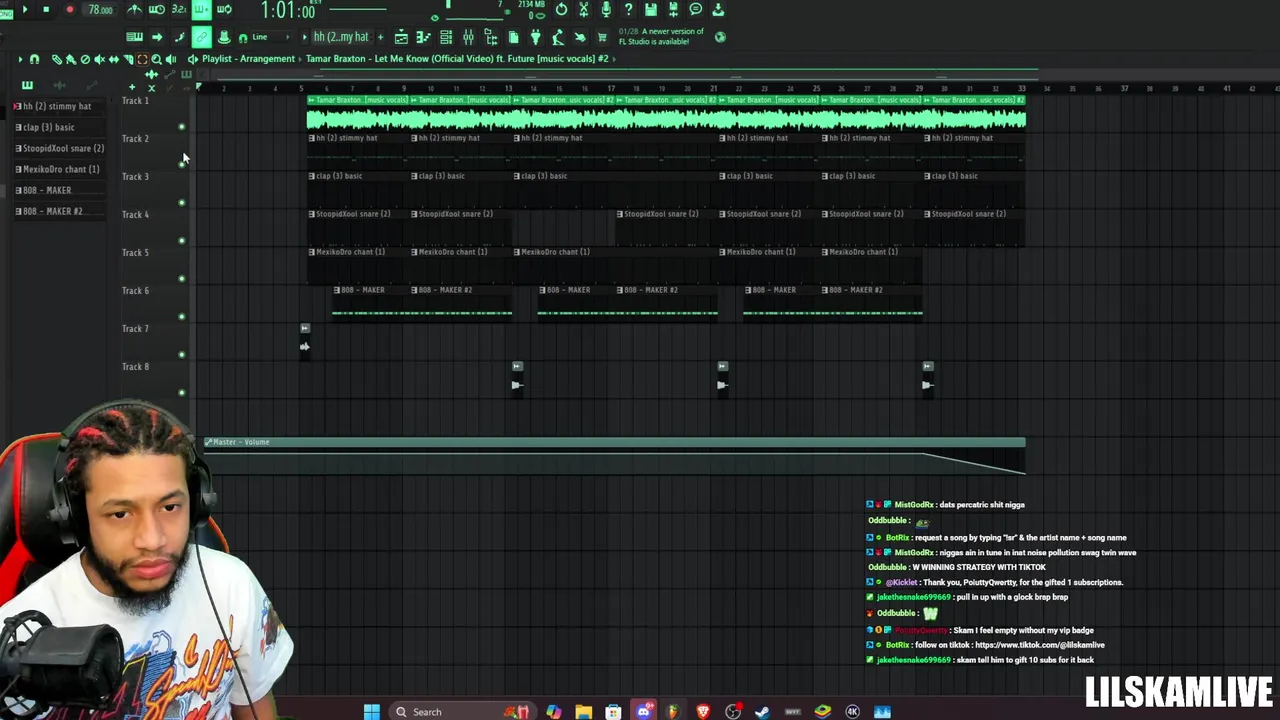Image resolution: width=1280 pixels, height=720 pixels.
Task: Click the 1:01:00 time display
Action: click(288, 11)
